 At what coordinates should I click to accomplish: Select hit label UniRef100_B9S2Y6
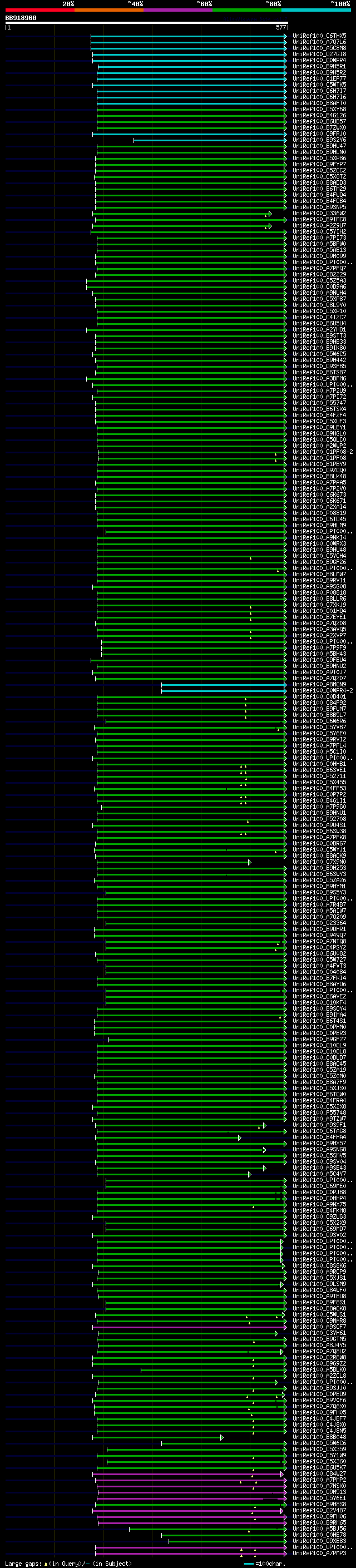coord(319,140)
